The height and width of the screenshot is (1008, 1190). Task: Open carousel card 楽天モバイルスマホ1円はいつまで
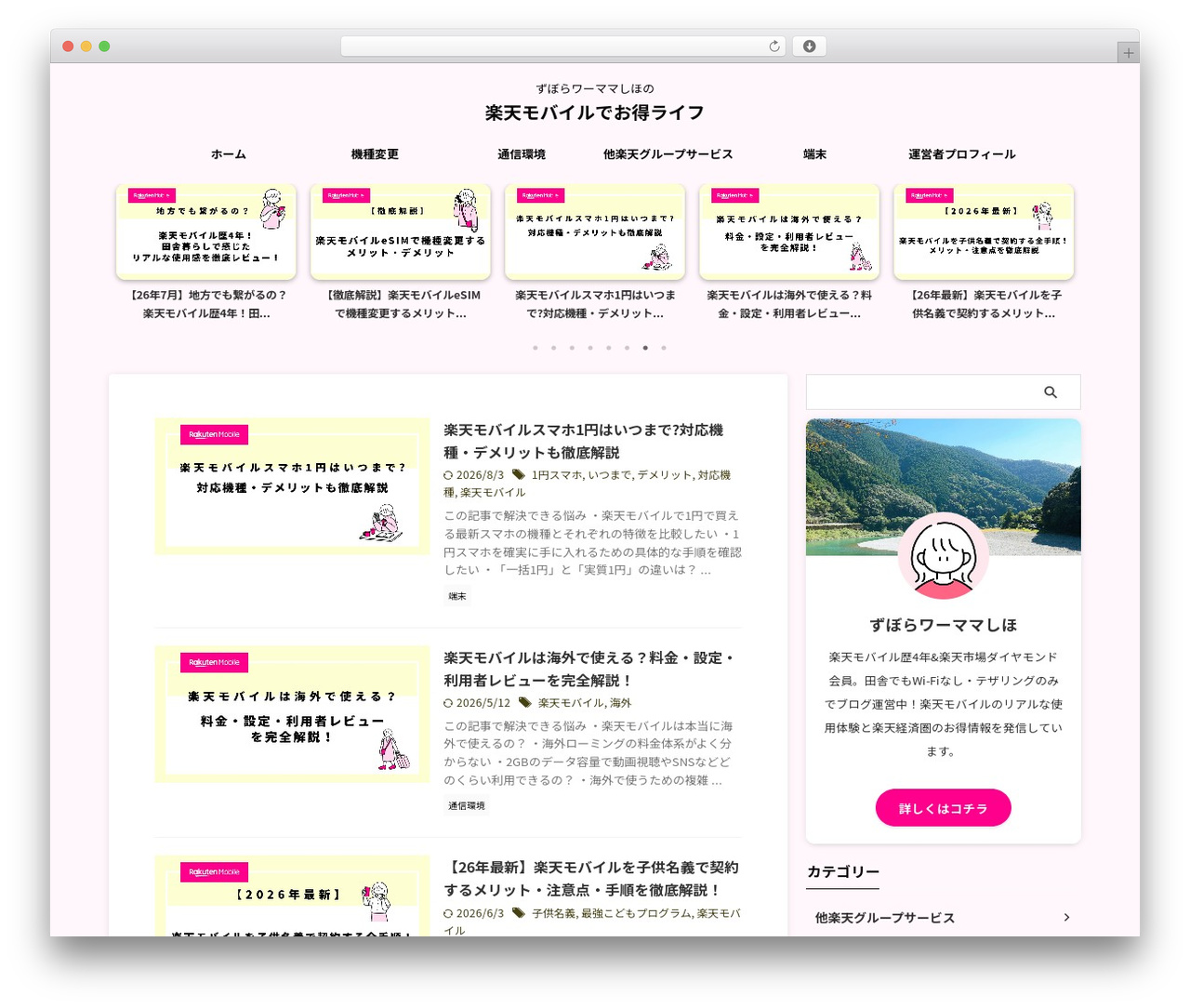tap(595, 253)
